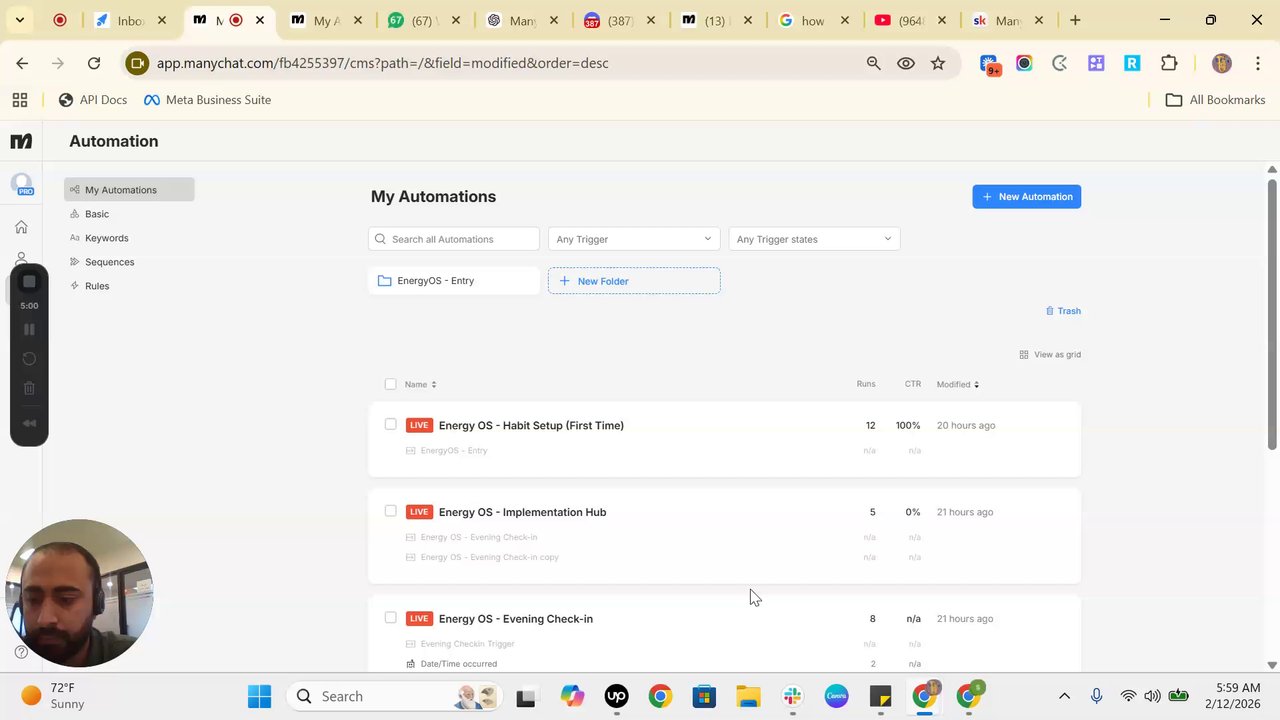Open the Slack icon in the taskbar
Viewport: 1280px width, 720px height.
click(792, 696)
